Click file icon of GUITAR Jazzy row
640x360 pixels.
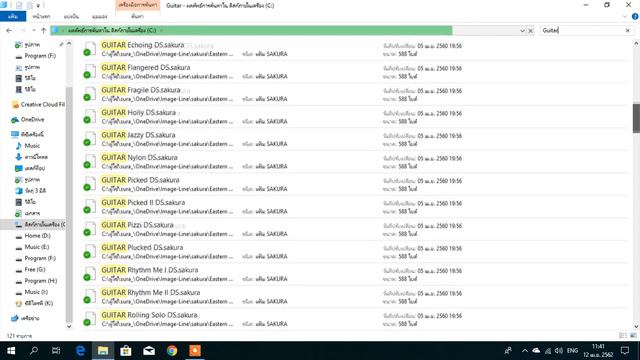click(90, 139)
